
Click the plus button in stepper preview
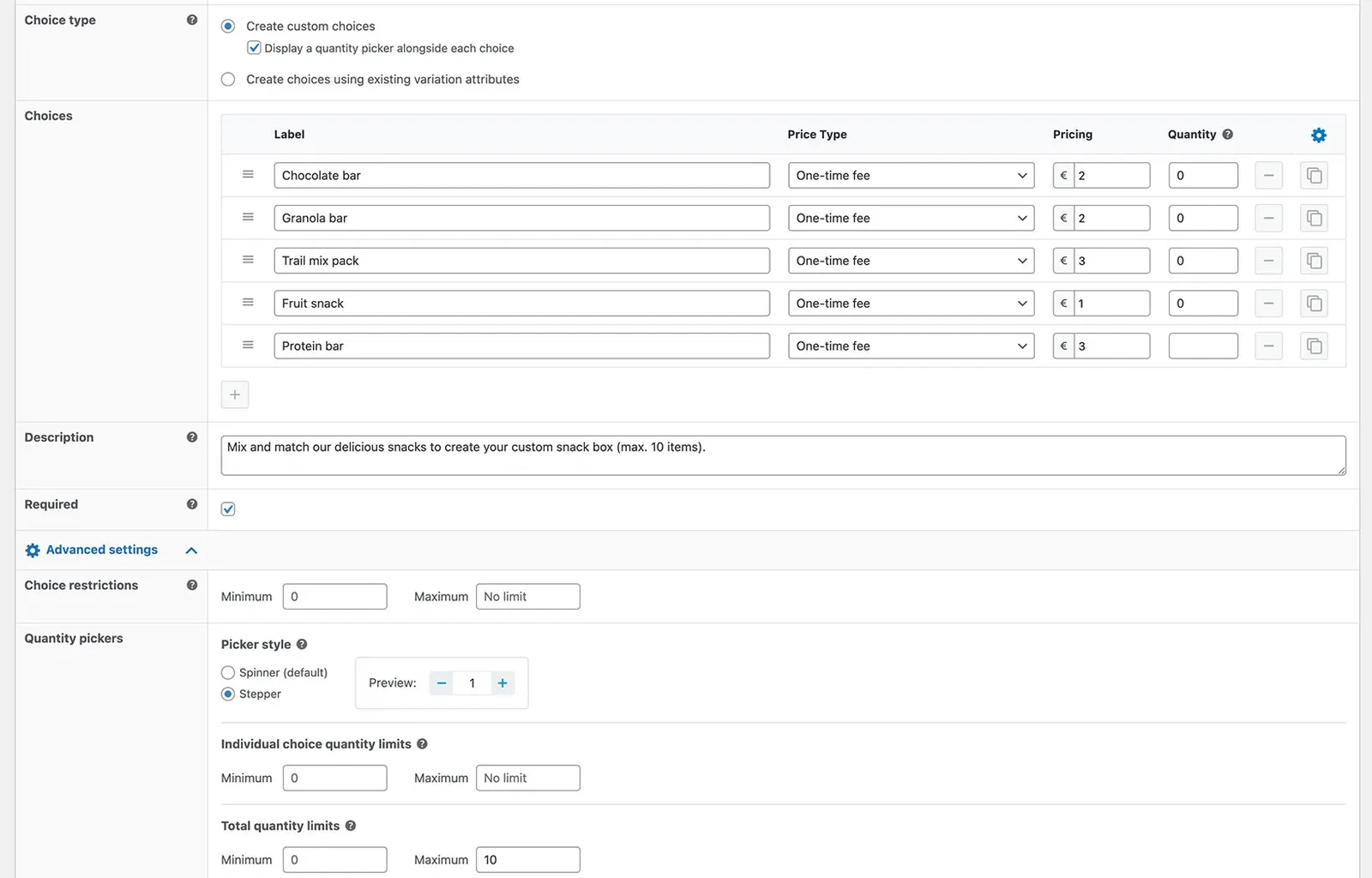click(x=502, y=683)
